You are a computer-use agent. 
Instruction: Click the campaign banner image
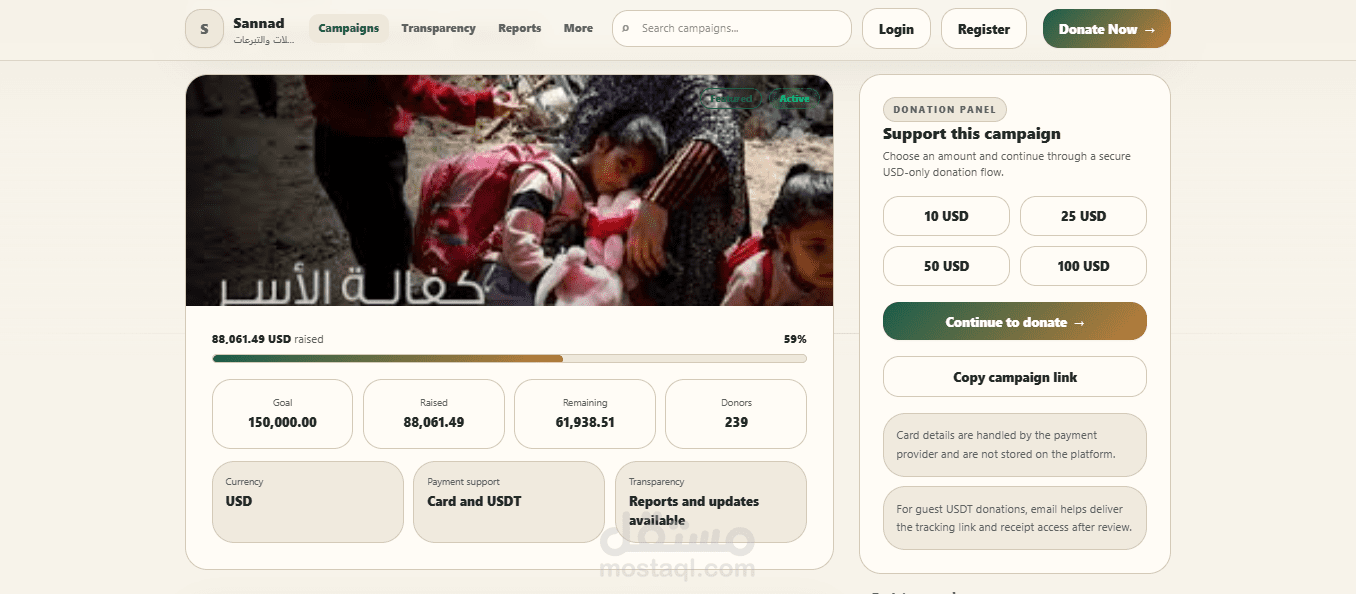[509, 190]
